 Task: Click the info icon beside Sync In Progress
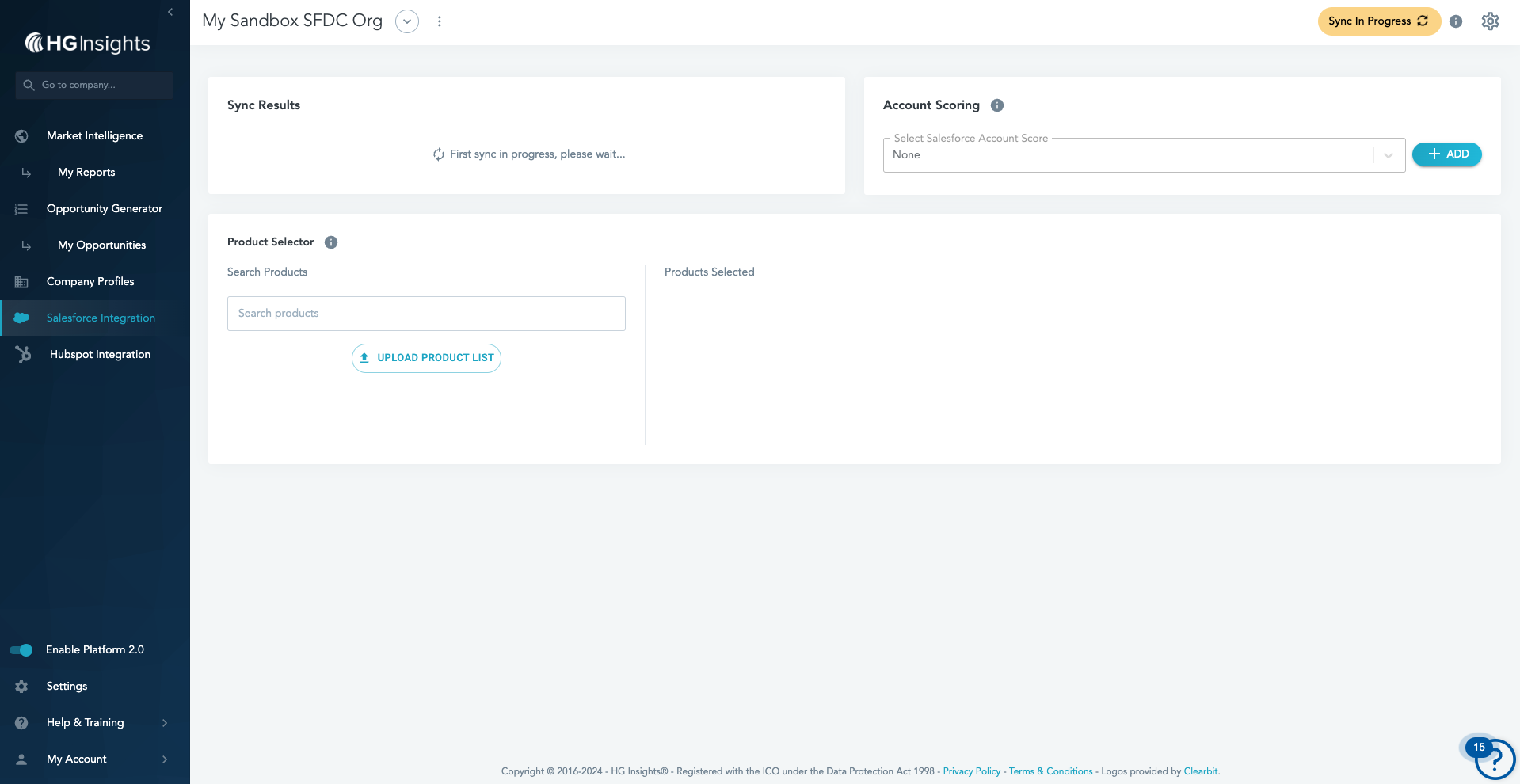pyautogui.click(x=1456, y=21)
